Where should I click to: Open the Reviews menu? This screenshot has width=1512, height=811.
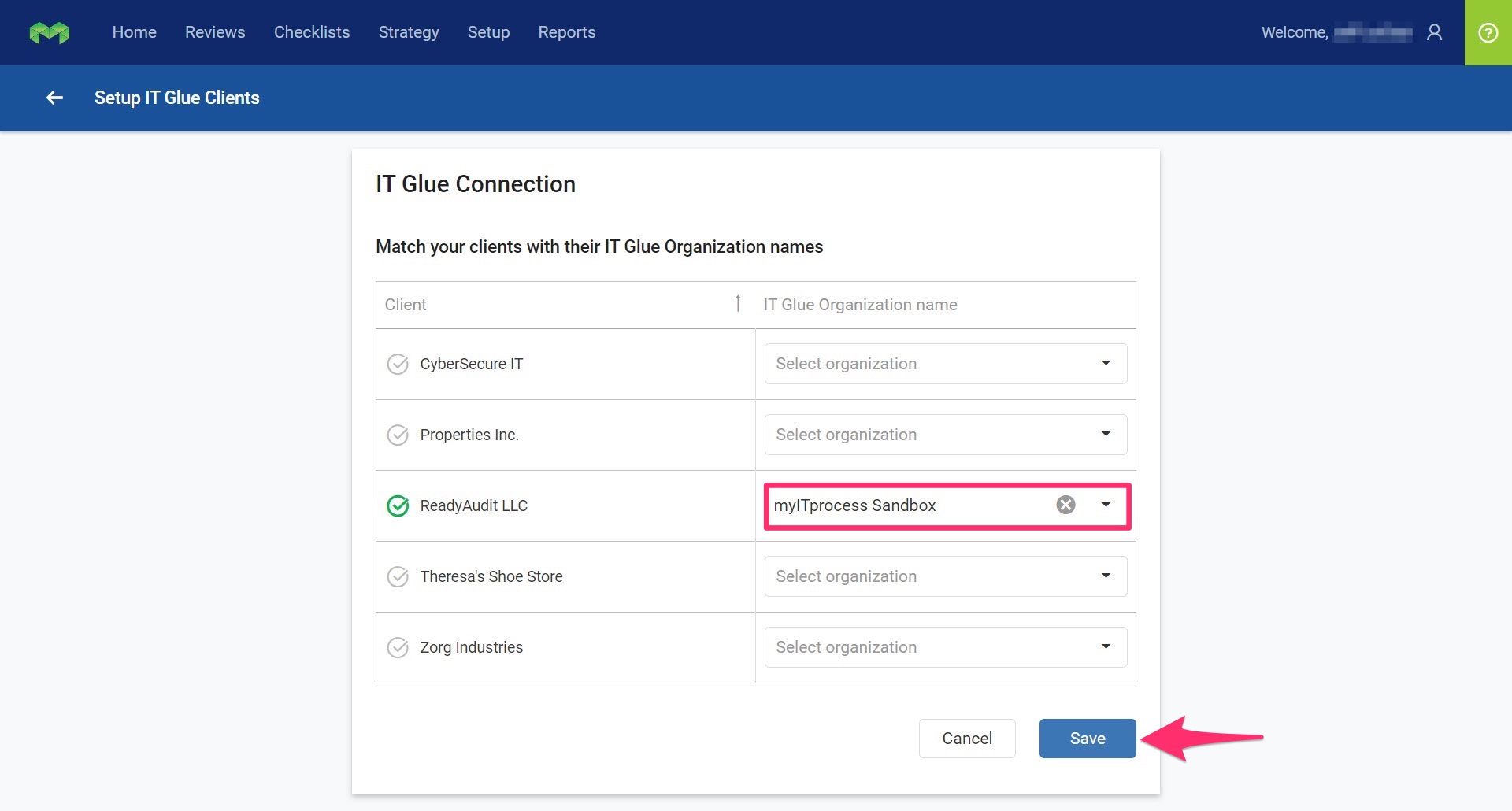pyautogui.click(x=215, y=32)
